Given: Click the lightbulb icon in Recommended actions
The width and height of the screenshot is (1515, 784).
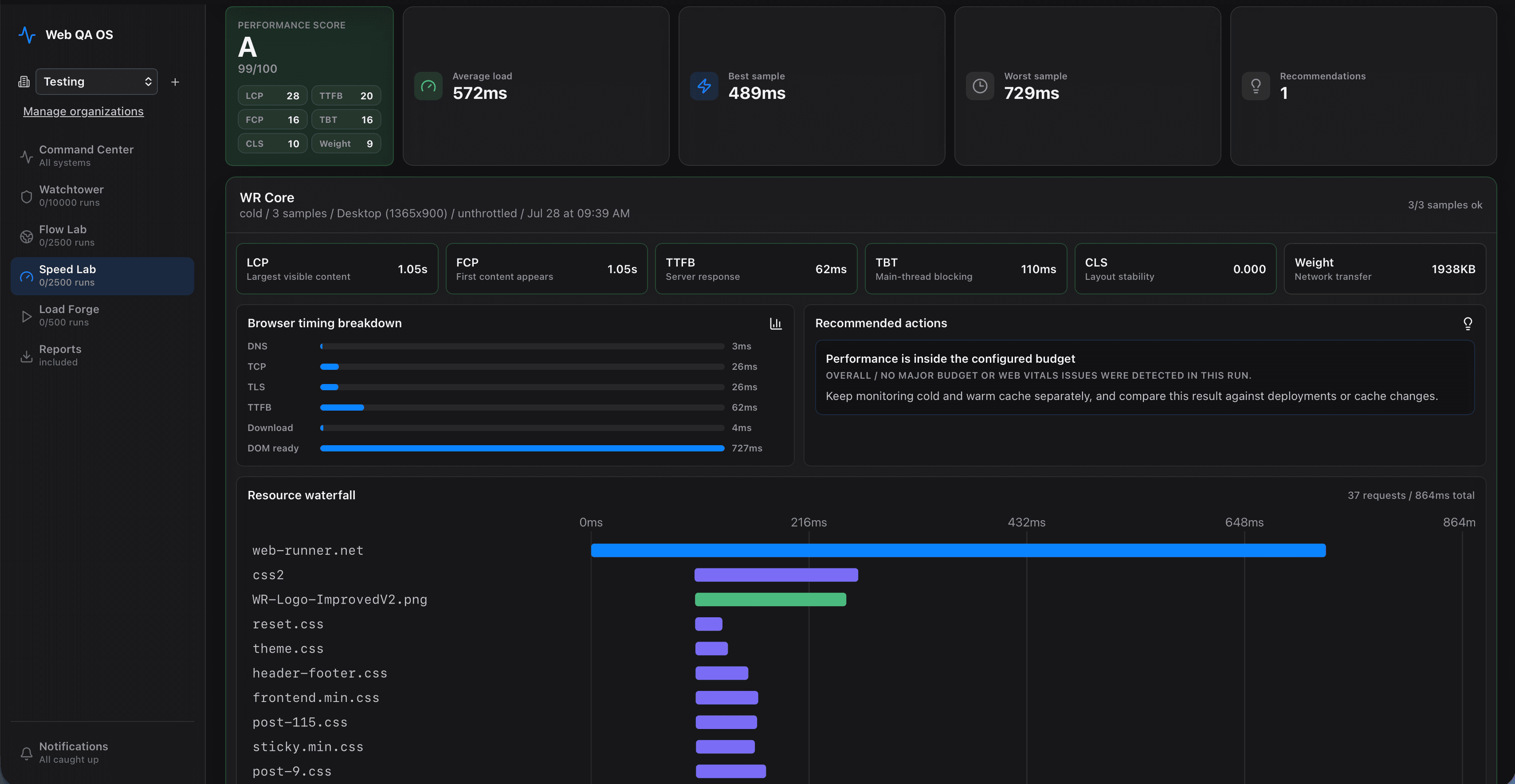Looking at the screenshot, I should pyautogui.click(x=1468, y=323).
